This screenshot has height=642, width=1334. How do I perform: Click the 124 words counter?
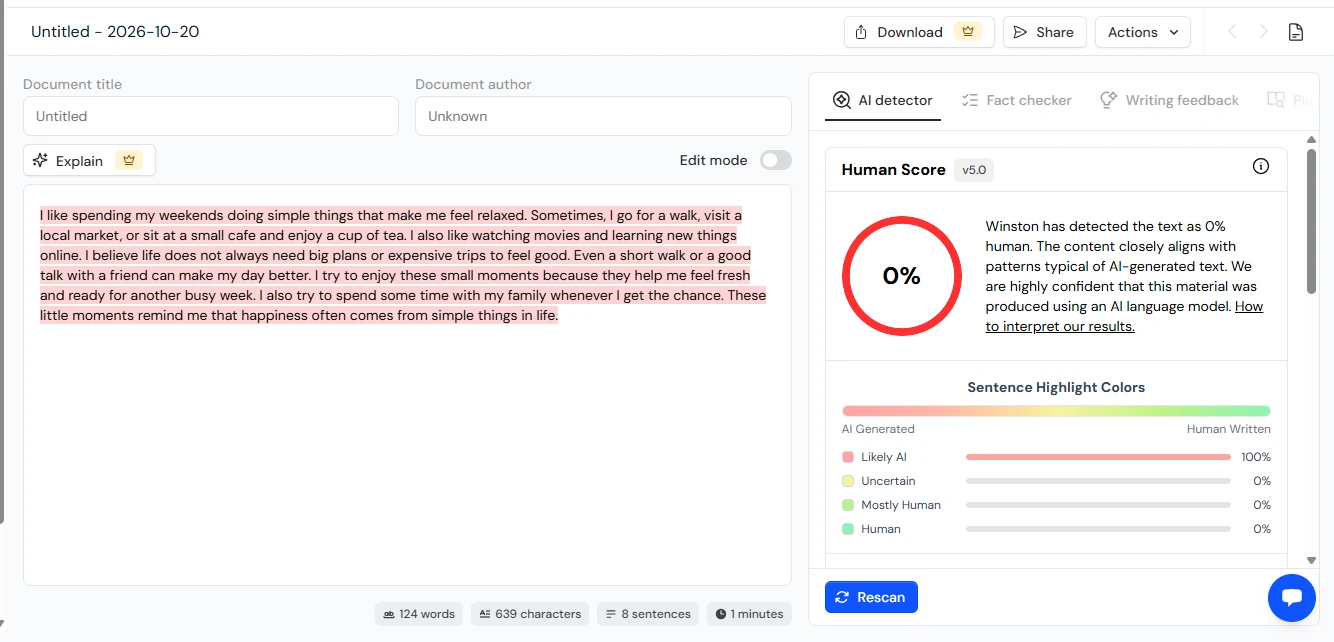click(x=419, y=614)
